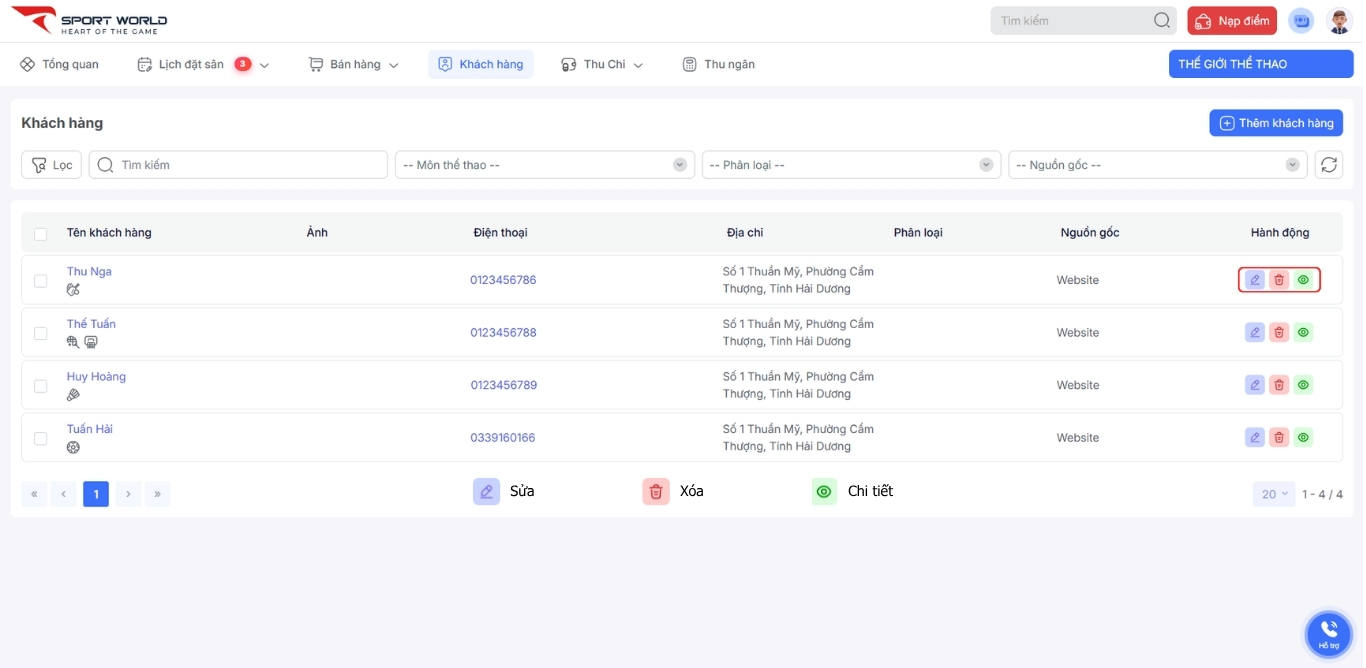Select the Tuấn Hải row checkbox
1366x668 pixels.
41,438
